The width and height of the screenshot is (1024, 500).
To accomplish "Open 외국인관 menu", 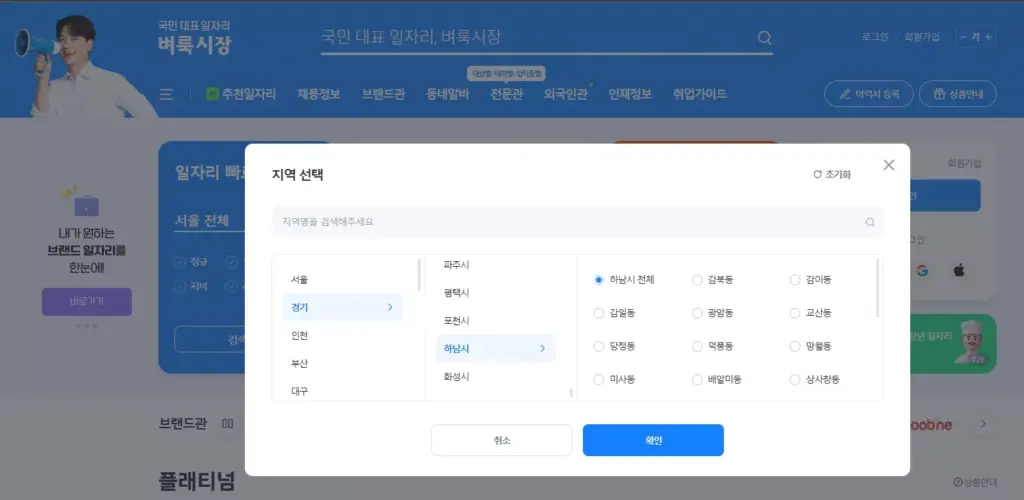I will point(566,95).
